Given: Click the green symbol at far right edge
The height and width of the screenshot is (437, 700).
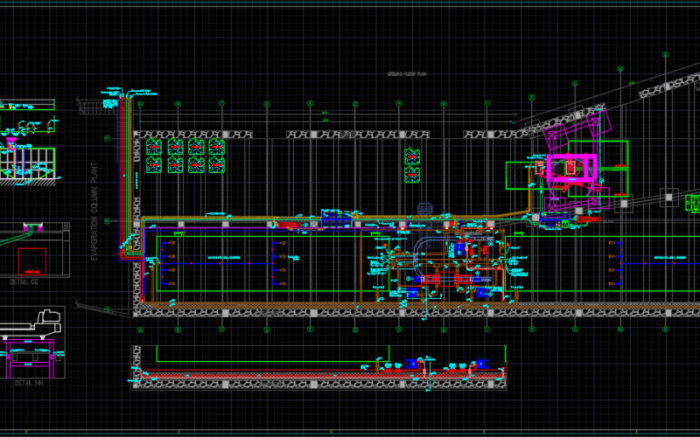Looking at the screenshot, I should click(x=692, y=203).
